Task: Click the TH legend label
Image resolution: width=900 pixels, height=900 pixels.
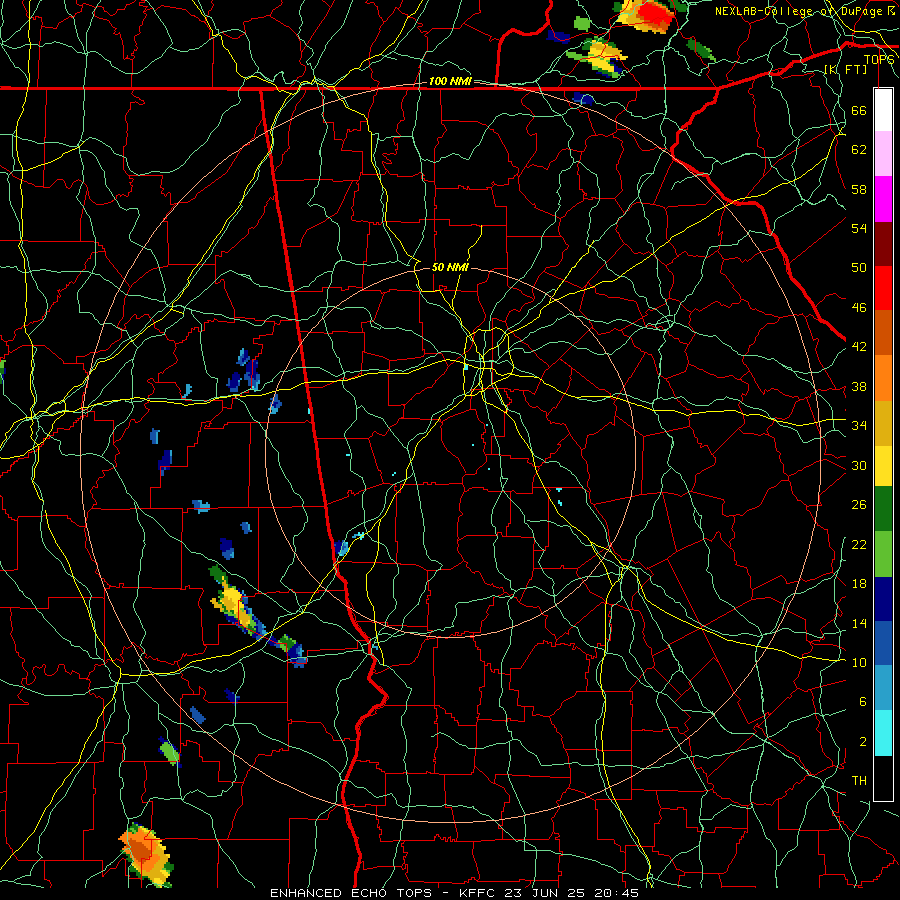Action: [x=859, y=781]
